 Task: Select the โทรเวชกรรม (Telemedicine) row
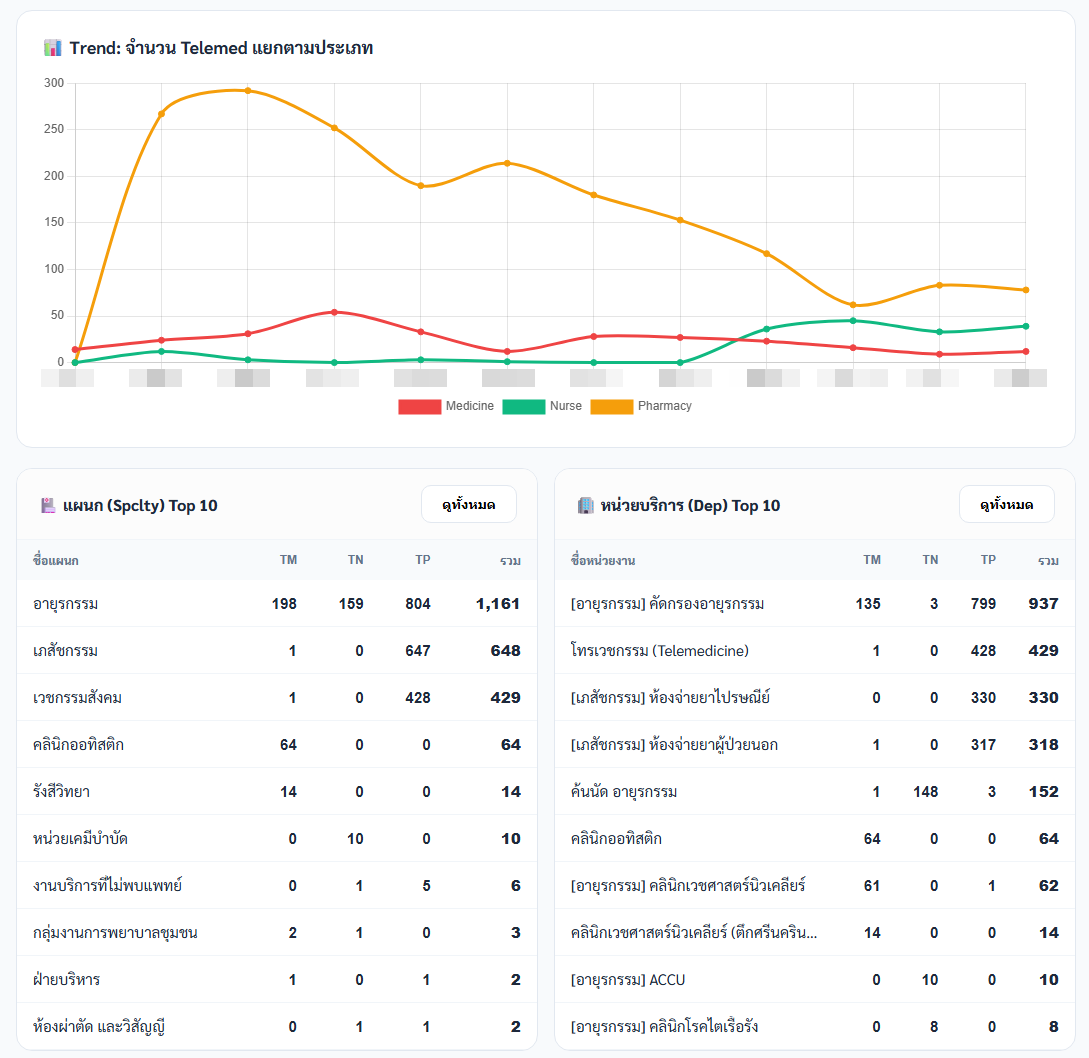[815, 651]
